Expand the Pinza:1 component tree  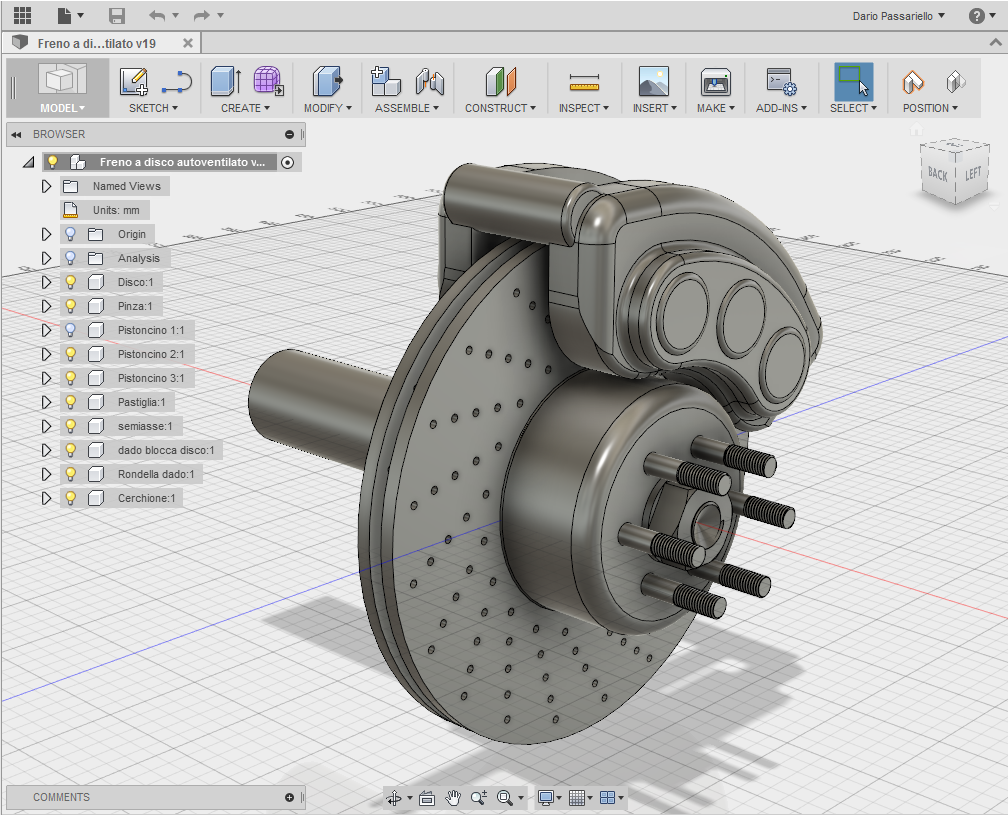click(x=46, y=306)
